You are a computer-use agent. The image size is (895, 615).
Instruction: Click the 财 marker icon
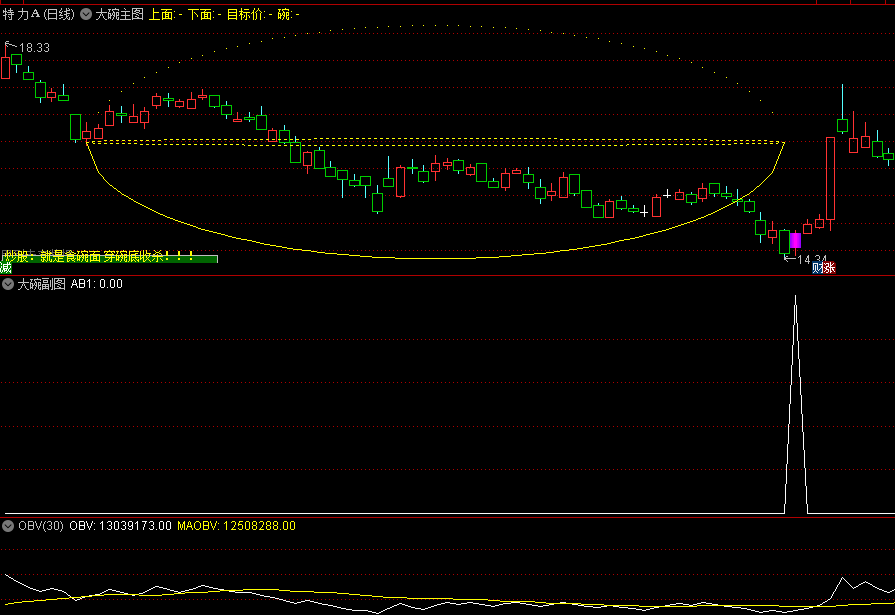click(x=818, y=268)
